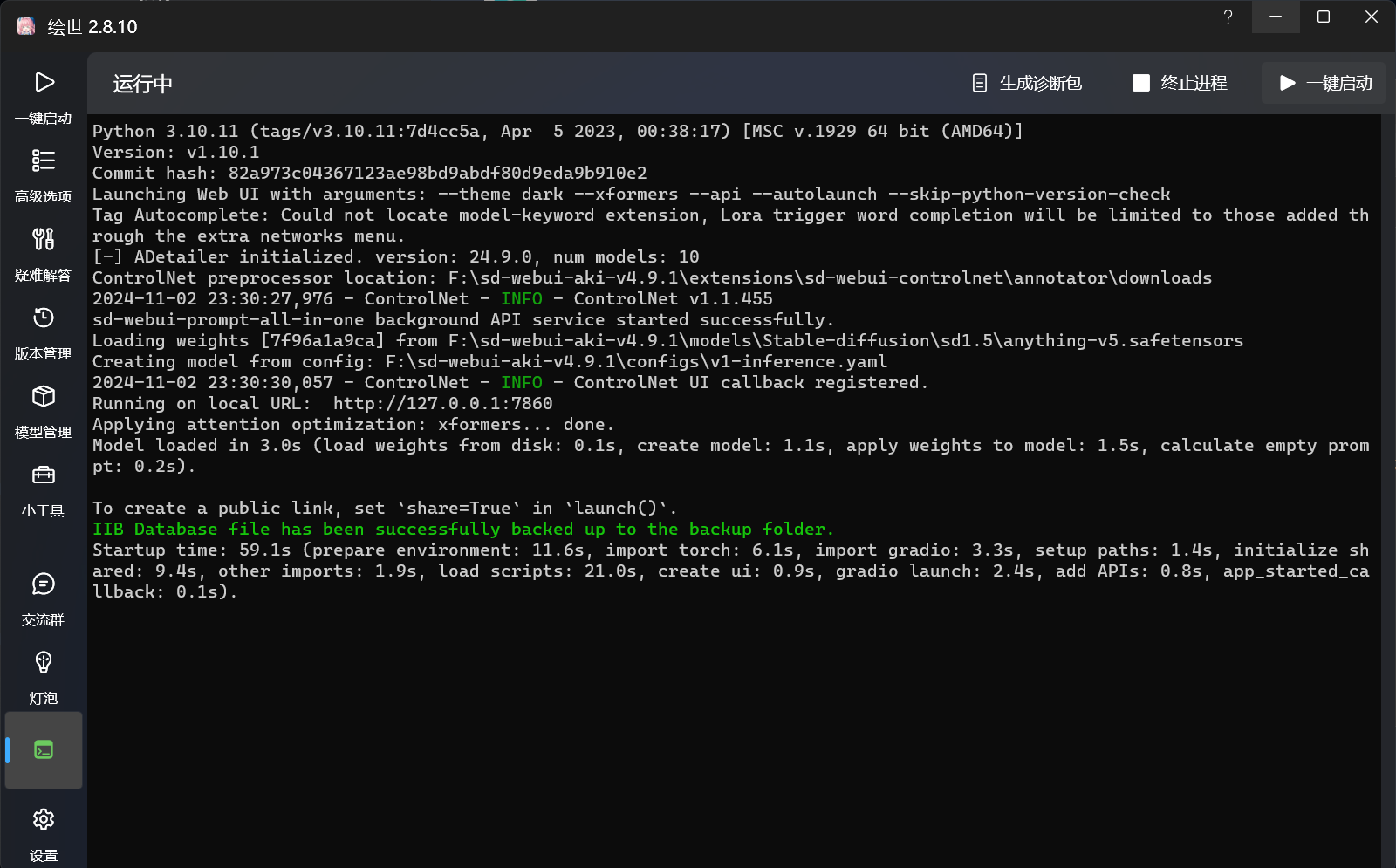Click the help question mark icon
Viewport: 1396px width, 868px height.
(1228, 17)
